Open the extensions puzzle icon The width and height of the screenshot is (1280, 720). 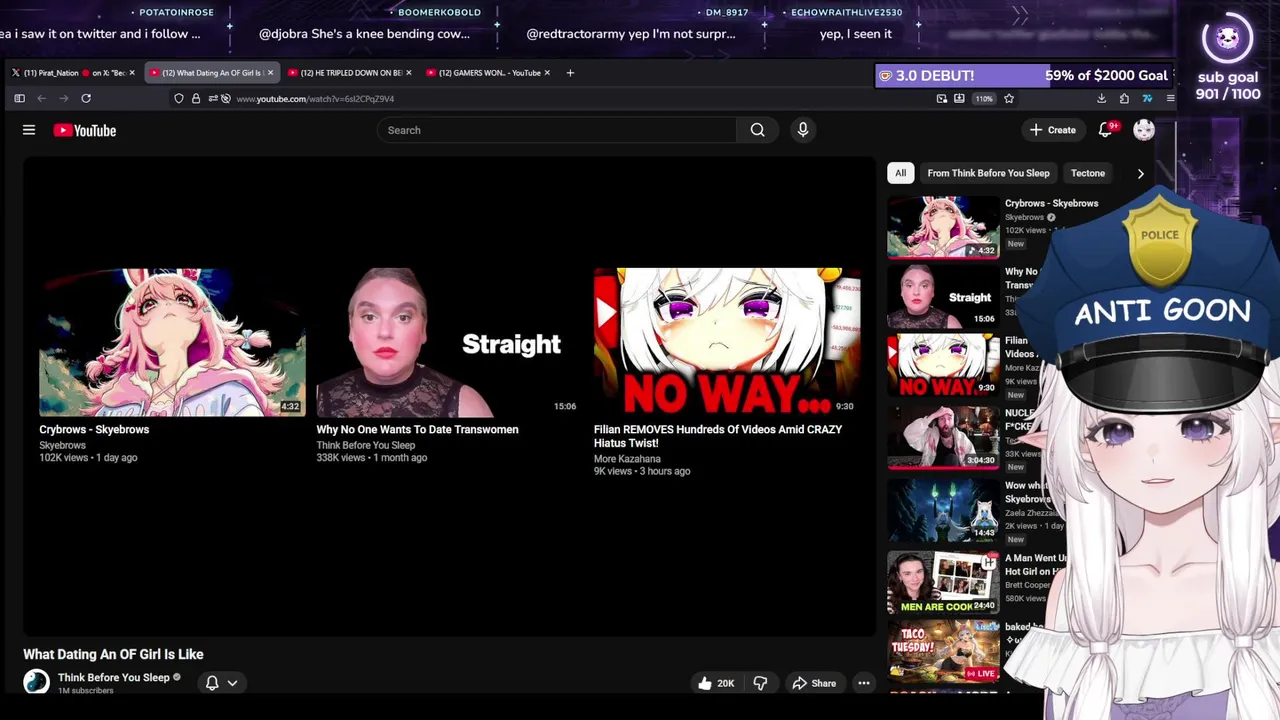click(1124, 98)
